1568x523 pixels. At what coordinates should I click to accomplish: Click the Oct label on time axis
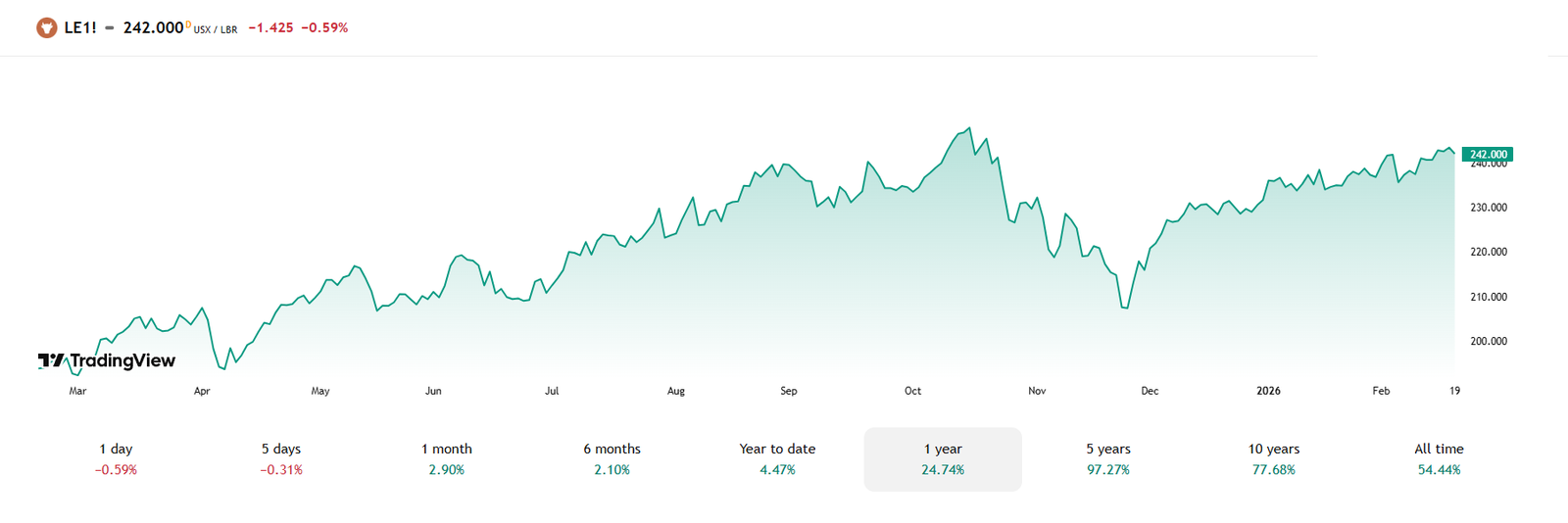pyautogui.click(x=912, y=391)
